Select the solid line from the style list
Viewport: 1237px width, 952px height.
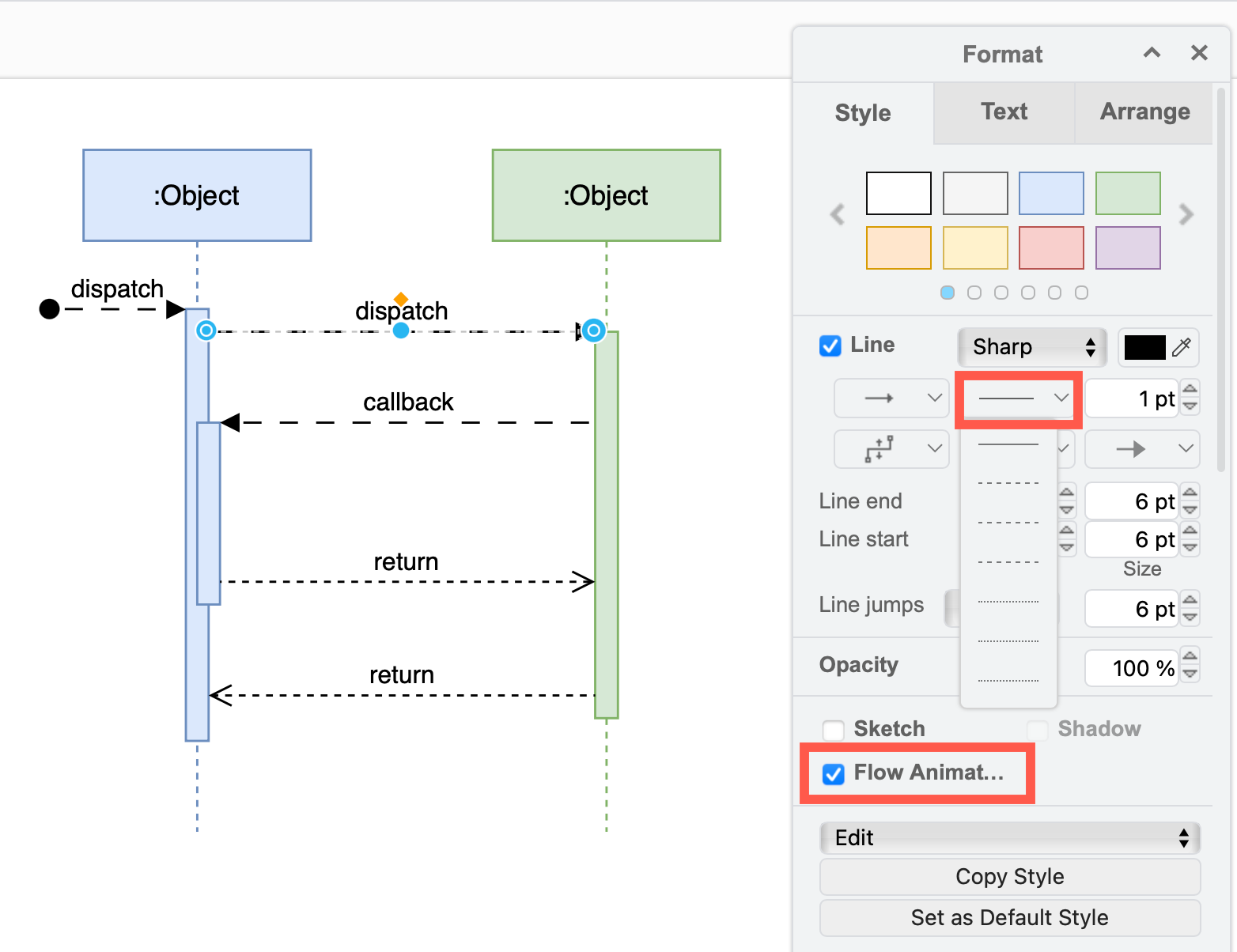tap(1008, 444)
